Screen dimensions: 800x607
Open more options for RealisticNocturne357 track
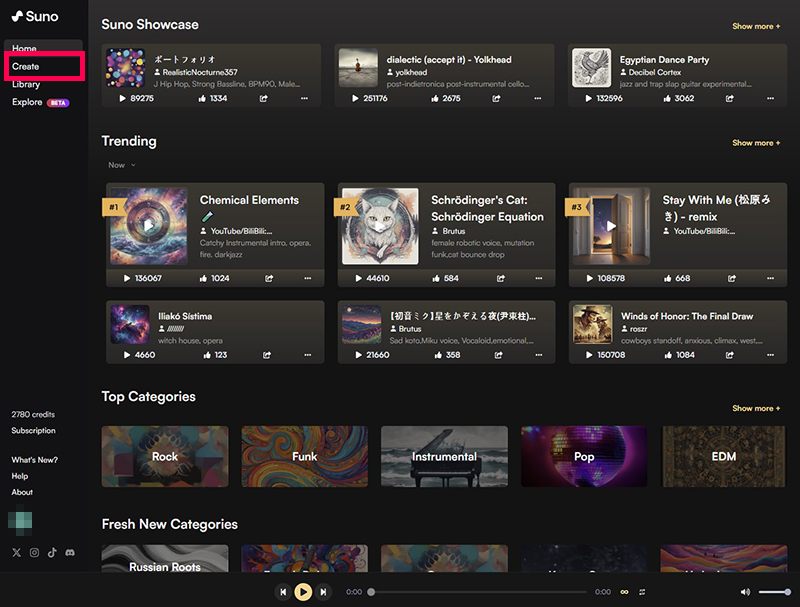point(304,98)
